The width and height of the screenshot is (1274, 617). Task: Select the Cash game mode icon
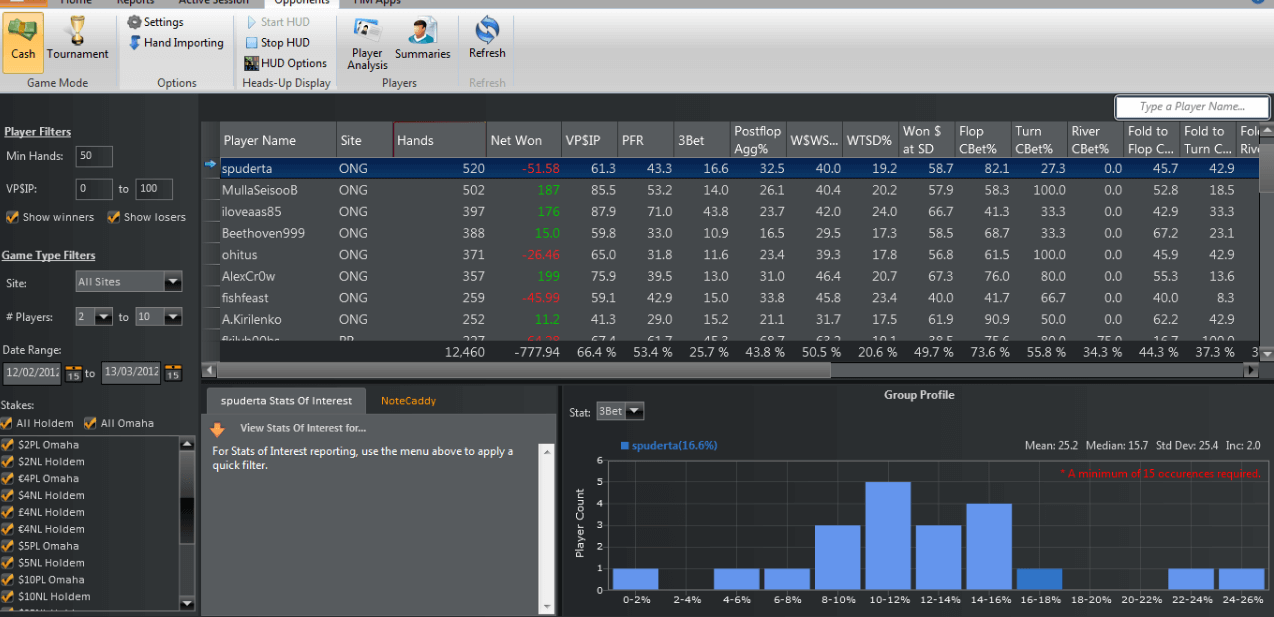tap(23, 41)
